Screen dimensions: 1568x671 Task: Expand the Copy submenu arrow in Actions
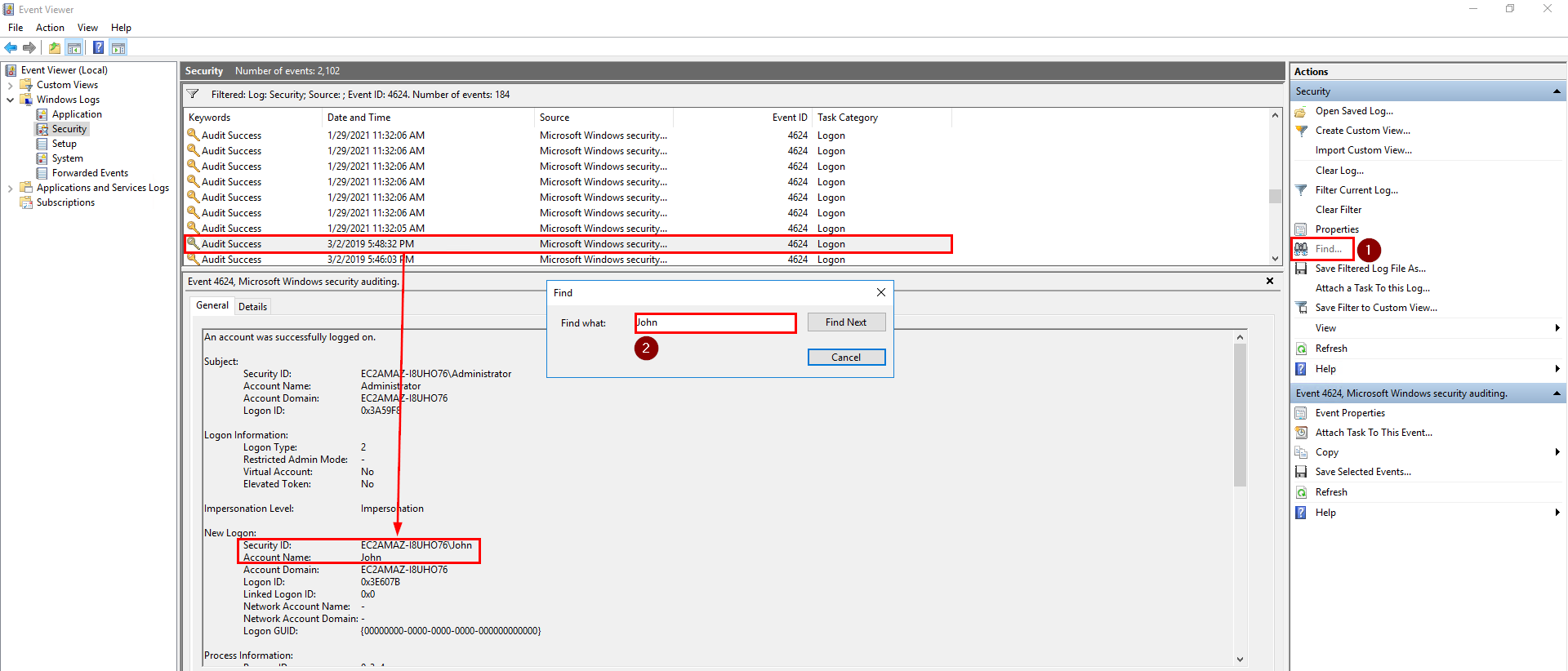(1557, 452)
